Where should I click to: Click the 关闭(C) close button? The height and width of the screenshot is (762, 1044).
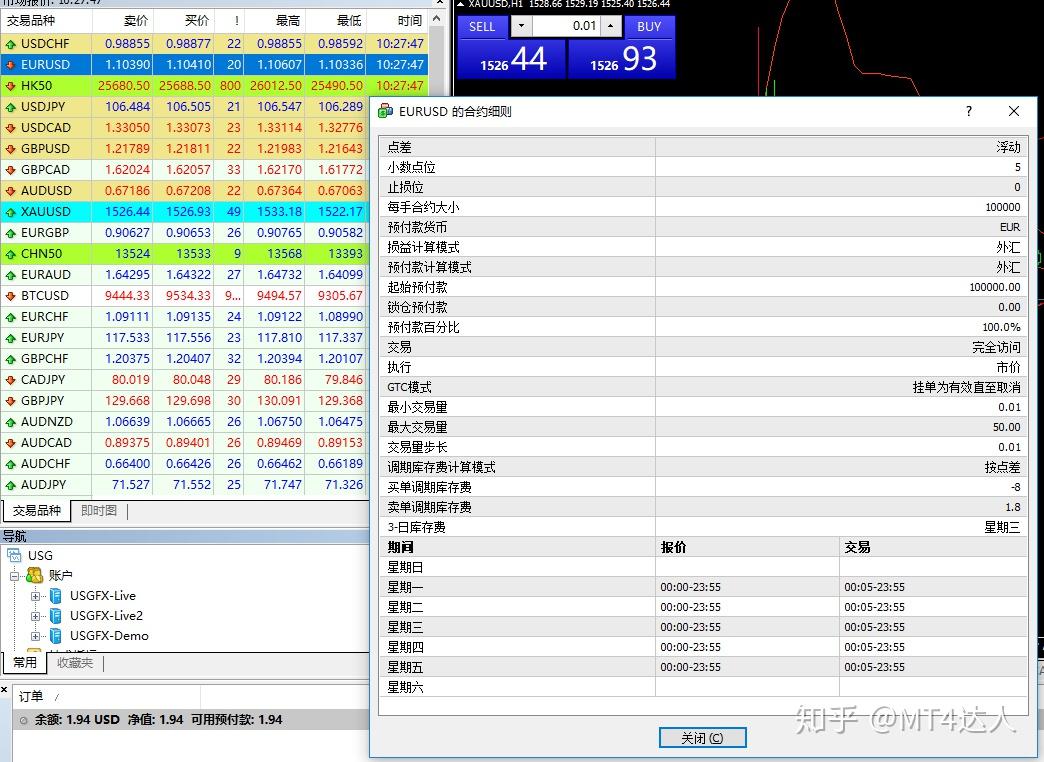point(702,738)
